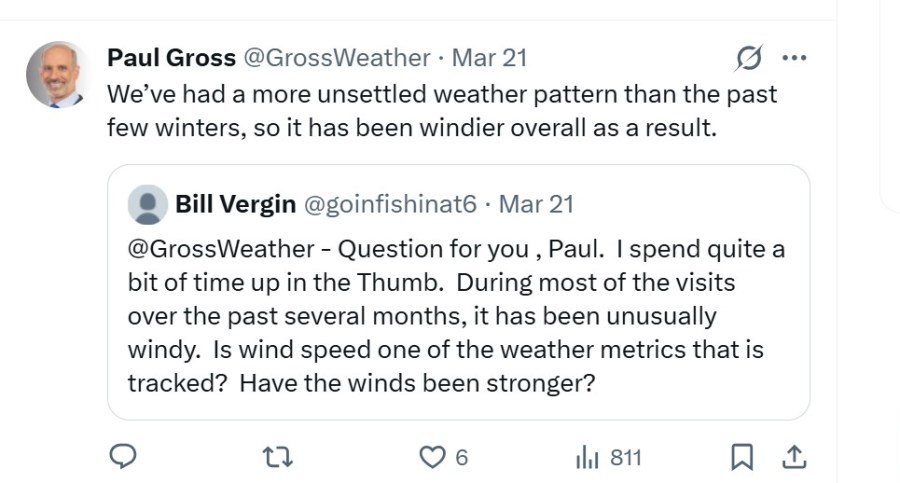View analytics via the bar chart icon

click(587, 458)
